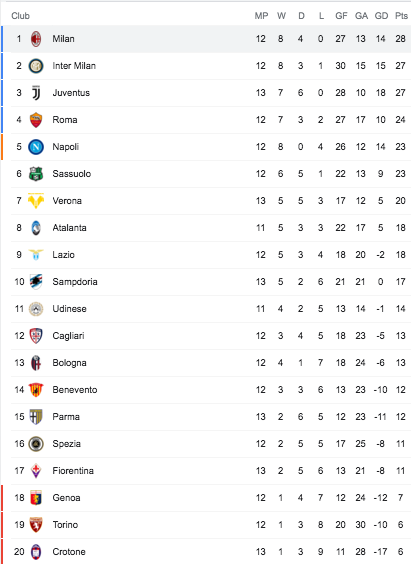The image size is (411, 564).
Task: Select the Torino bull badge
Action: point(36,524)
